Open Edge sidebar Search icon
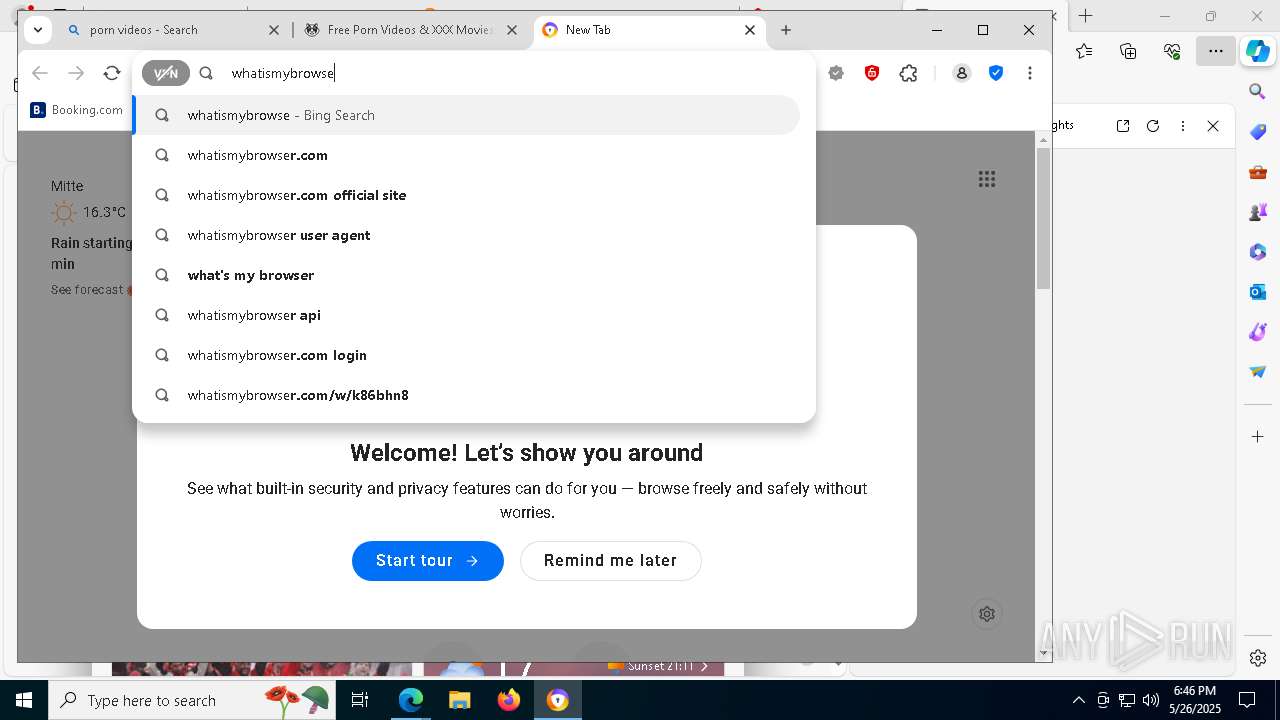1280x720 pixels. pyautogui.click(x=1258, y=92)
